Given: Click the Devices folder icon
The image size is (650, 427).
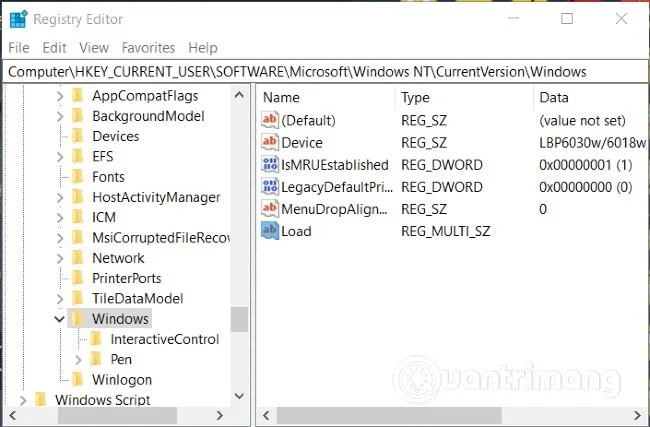Looking at the screenshot, I should click(x=78, y=136).
